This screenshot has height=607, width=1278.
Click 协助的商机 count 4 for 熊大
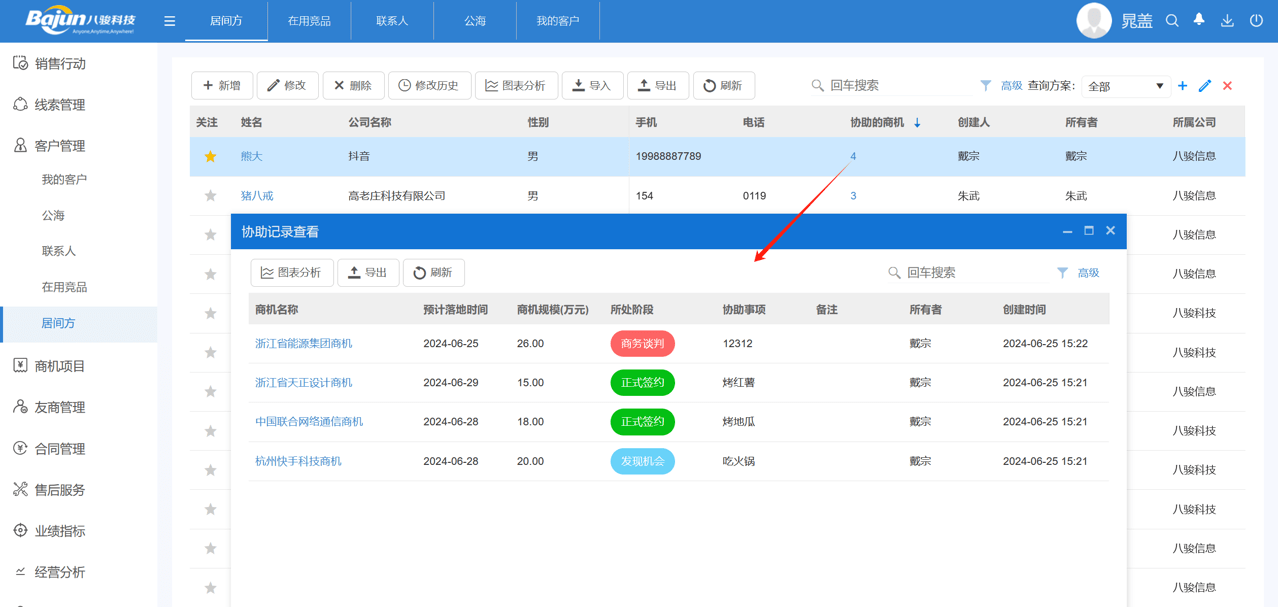[853, 157]
